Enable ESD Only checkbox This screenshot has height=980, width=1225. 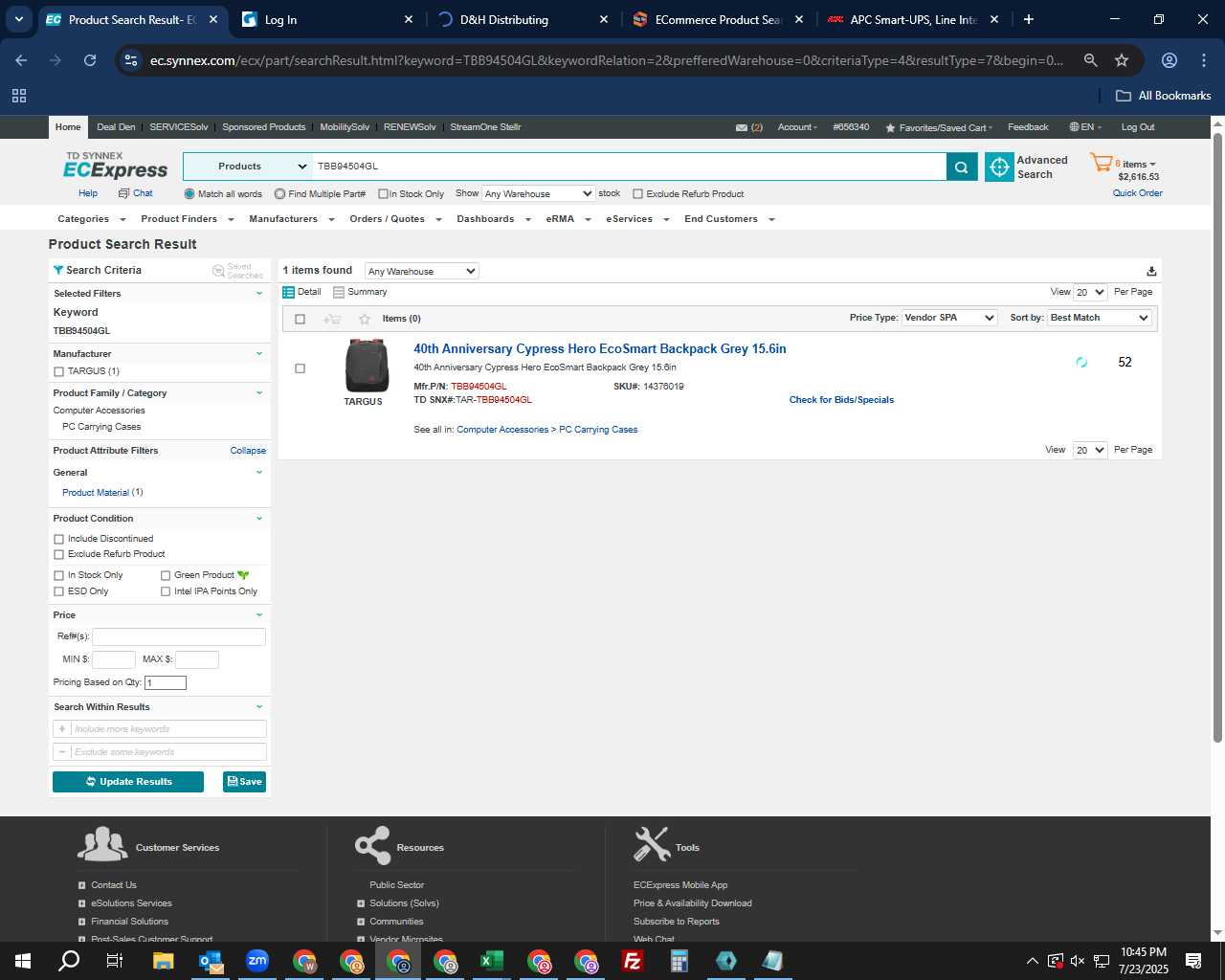pyautogui.click(x=59, y=592)
